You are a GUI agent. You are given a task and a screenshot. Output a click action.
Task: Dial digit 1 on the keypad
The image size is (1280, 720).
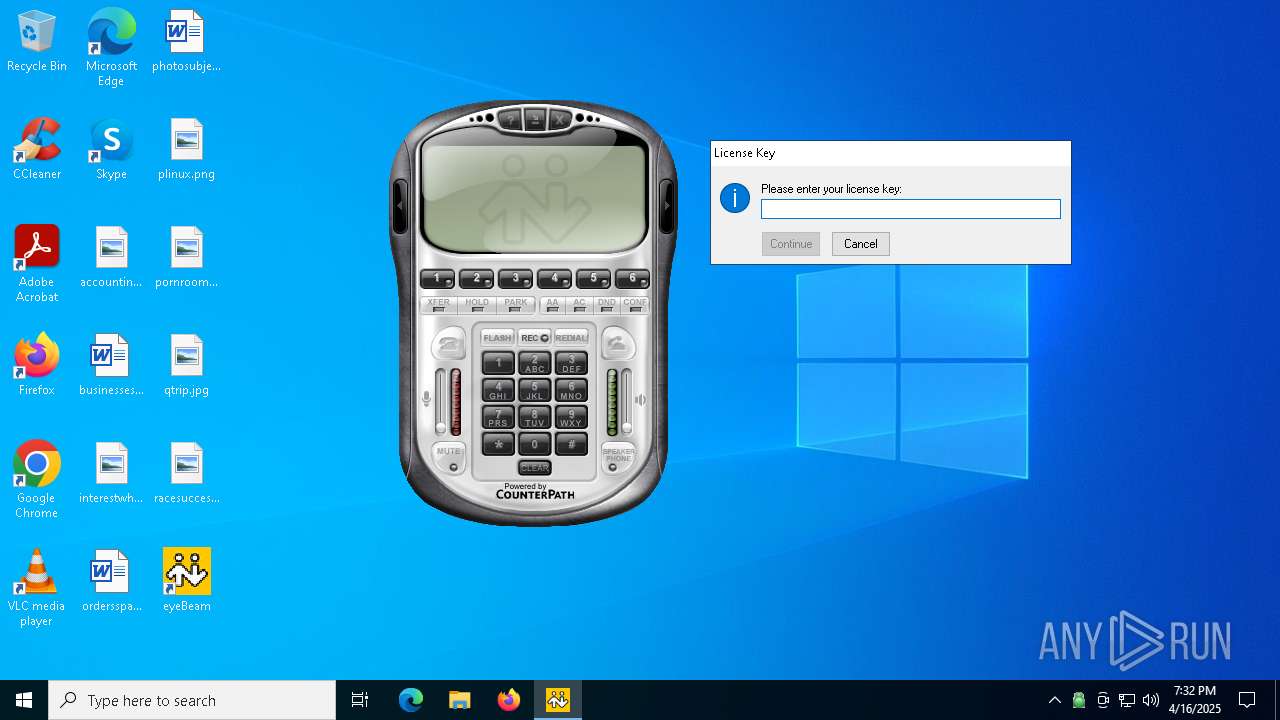(x=498, y=363)
